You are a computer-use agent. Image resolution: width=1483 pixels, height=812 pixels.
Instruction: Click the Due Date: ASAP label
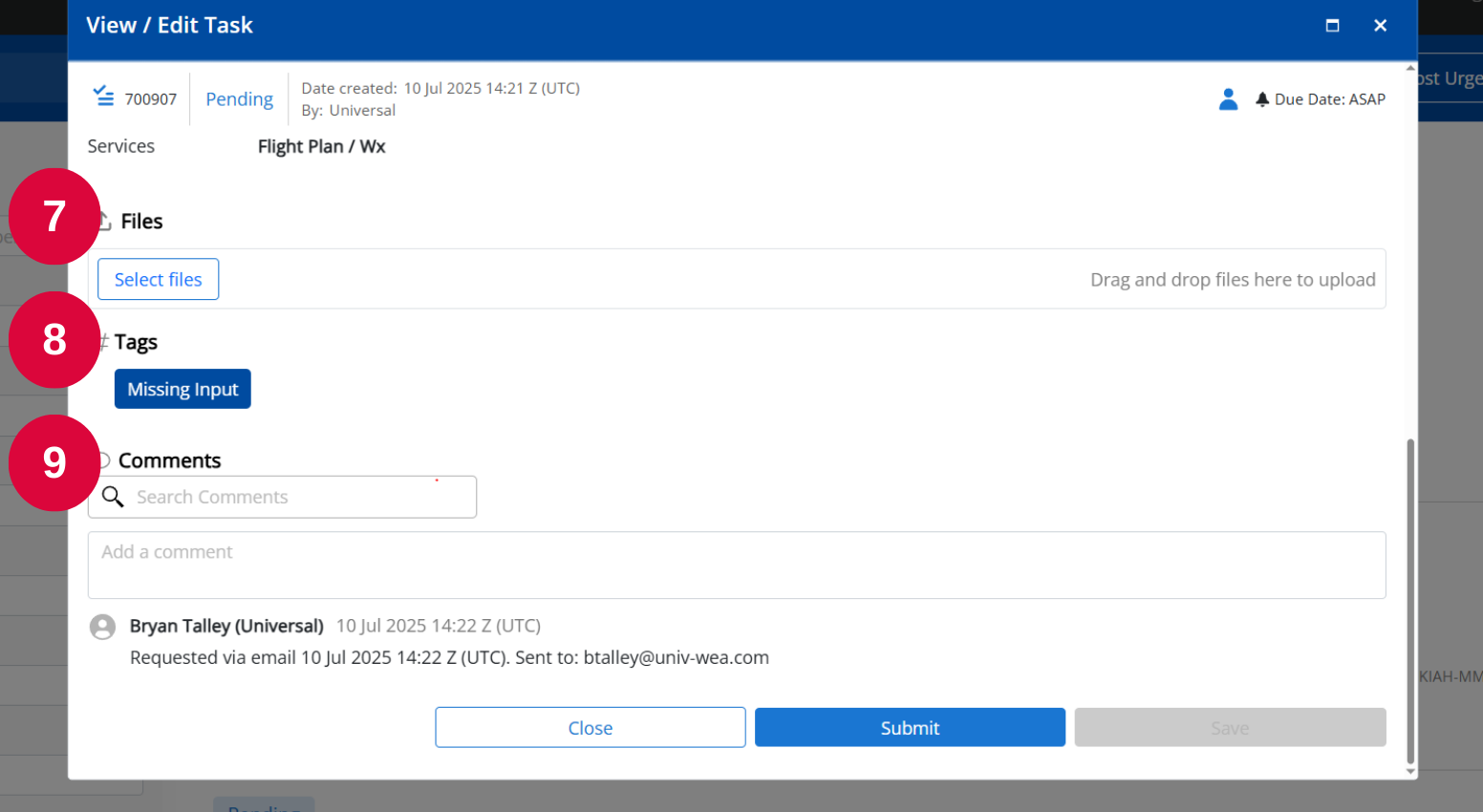click(1329, 99)
